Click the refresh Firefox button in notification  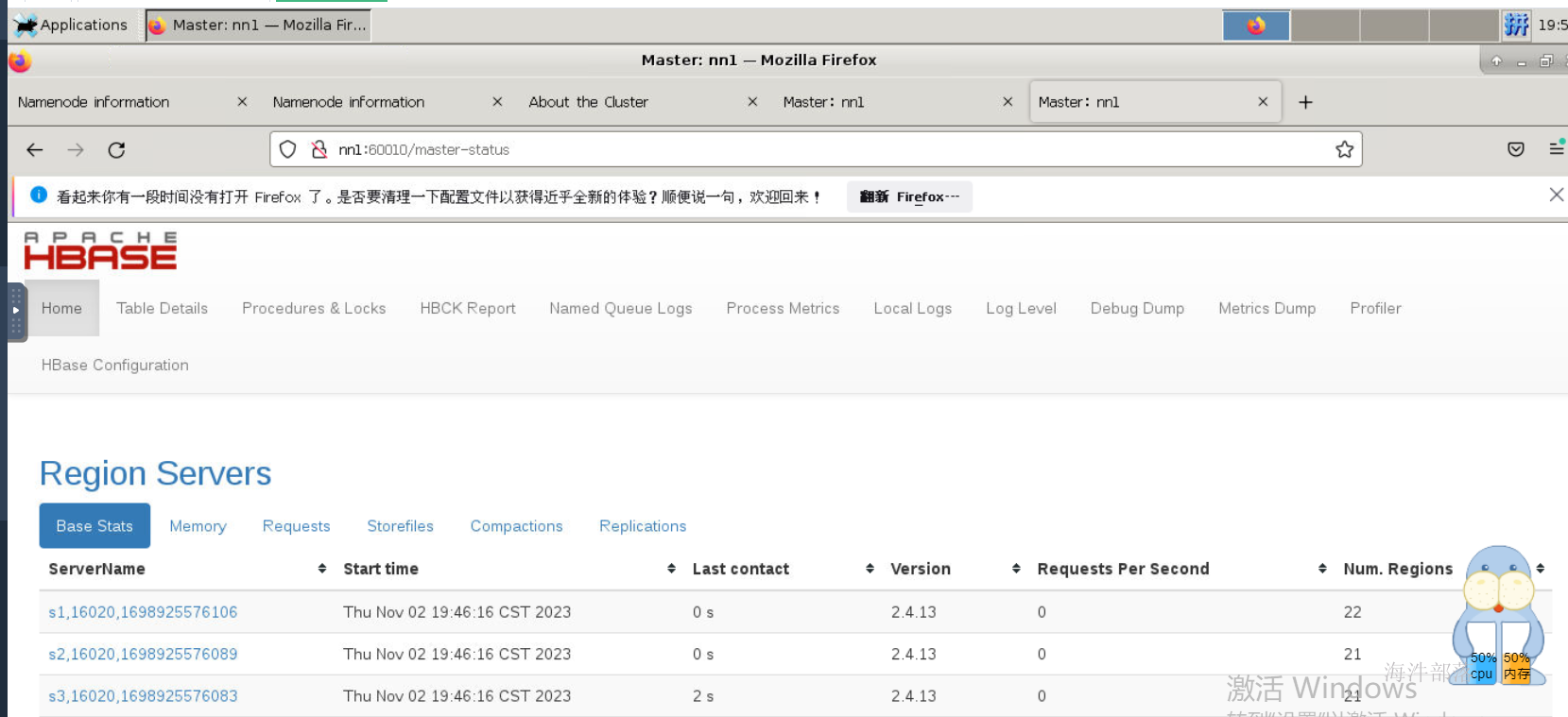coord(909,196)
